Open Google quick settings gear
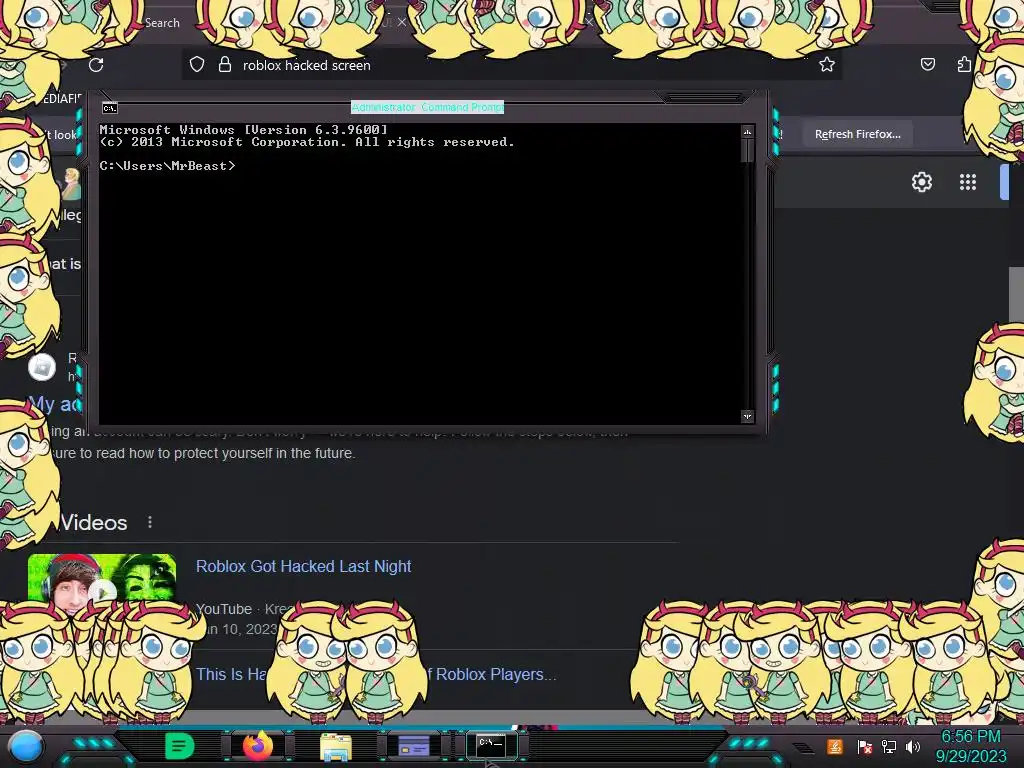Image resolution: width=1024 pixels, height=768 pixels. click(x=921, y=182)
